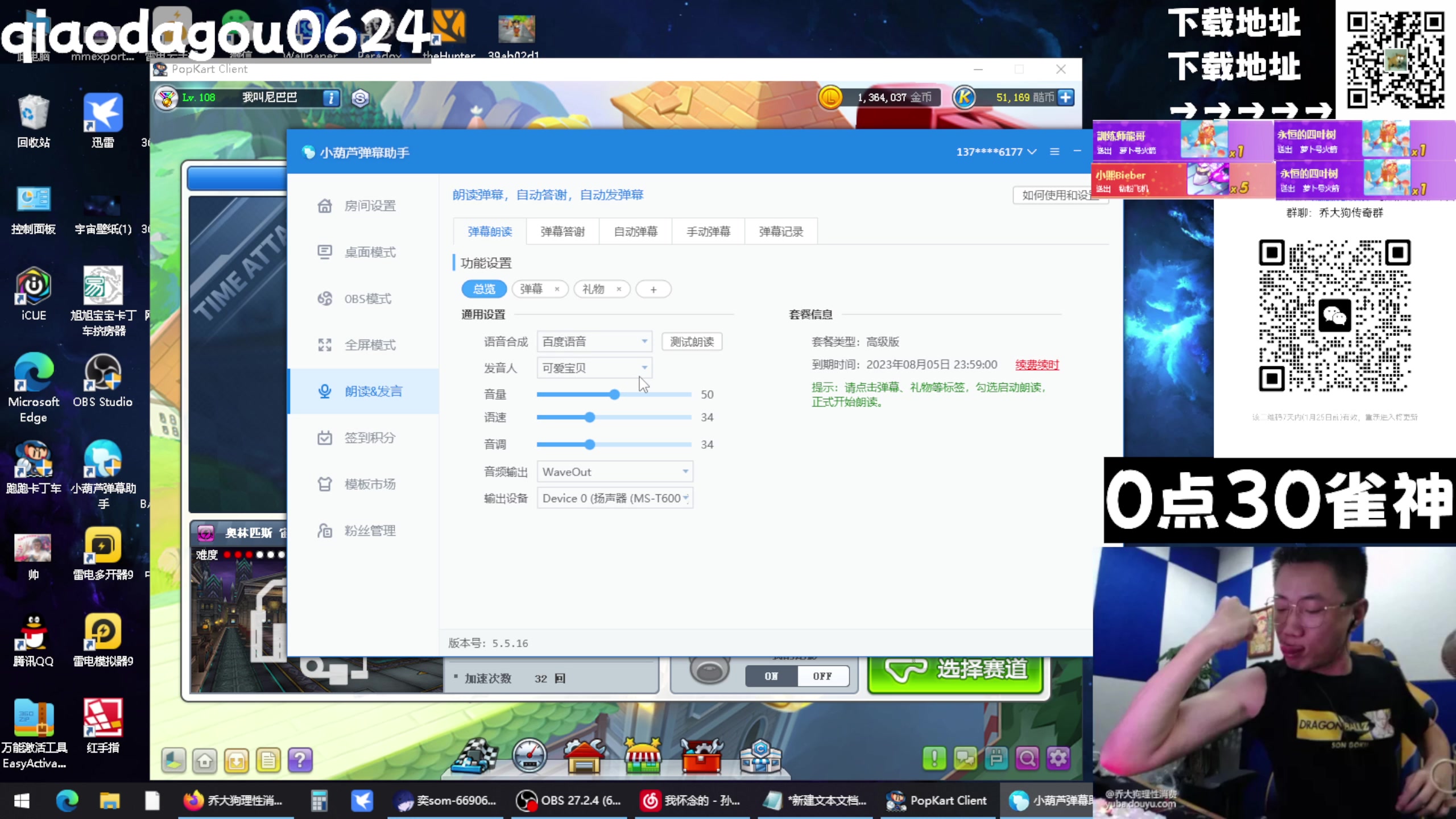Switch to the 手动弹幕 tab

(x=708, y=231)
